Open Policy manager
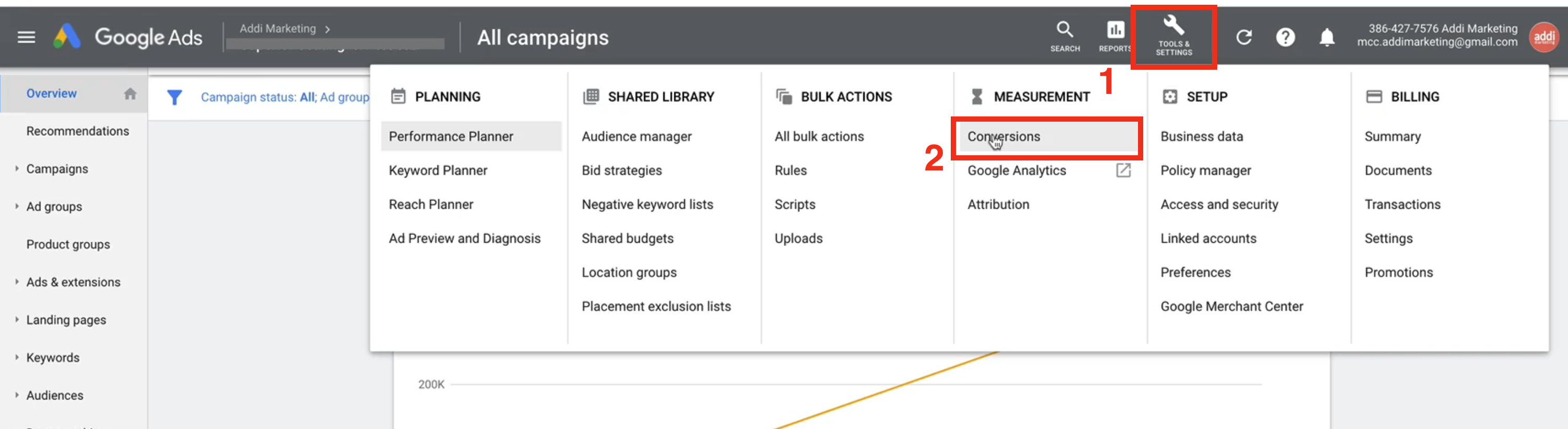The width and height of the screenshot is (1568, 429). click(x=1205, y=170)
